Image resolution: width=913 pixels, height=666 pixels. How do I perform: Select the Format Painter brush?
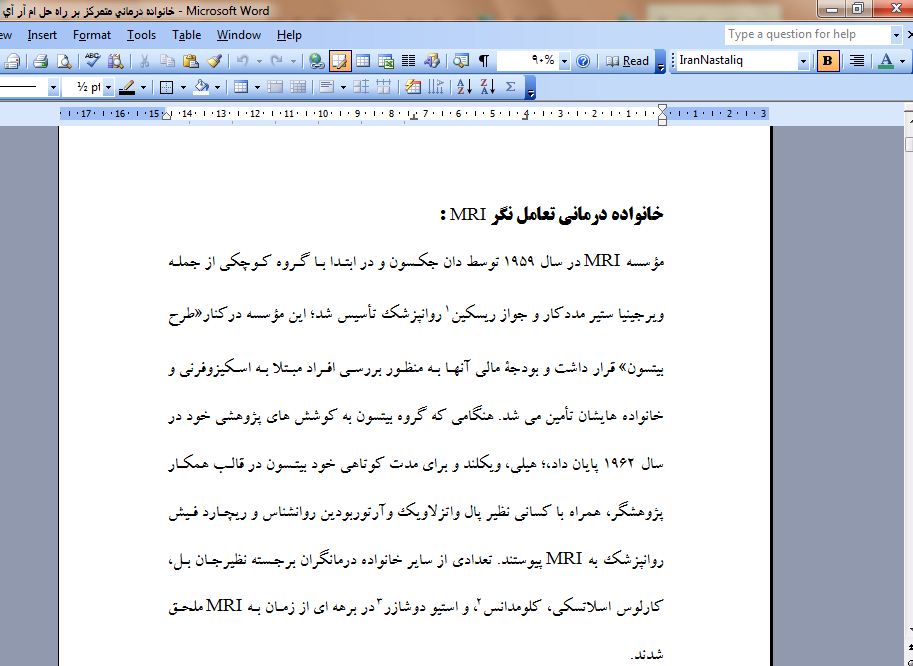pyautogui.click(x=212, y=61)
